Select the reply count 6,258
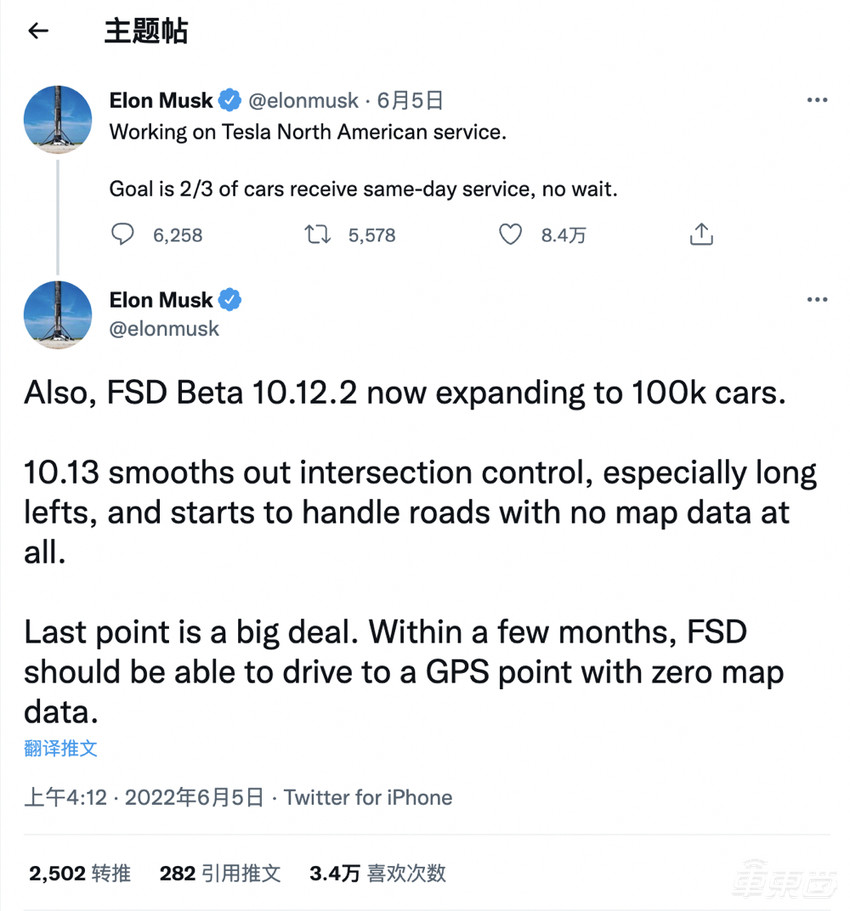Screen dimensions: 850x911 click(x=176, y=235)
